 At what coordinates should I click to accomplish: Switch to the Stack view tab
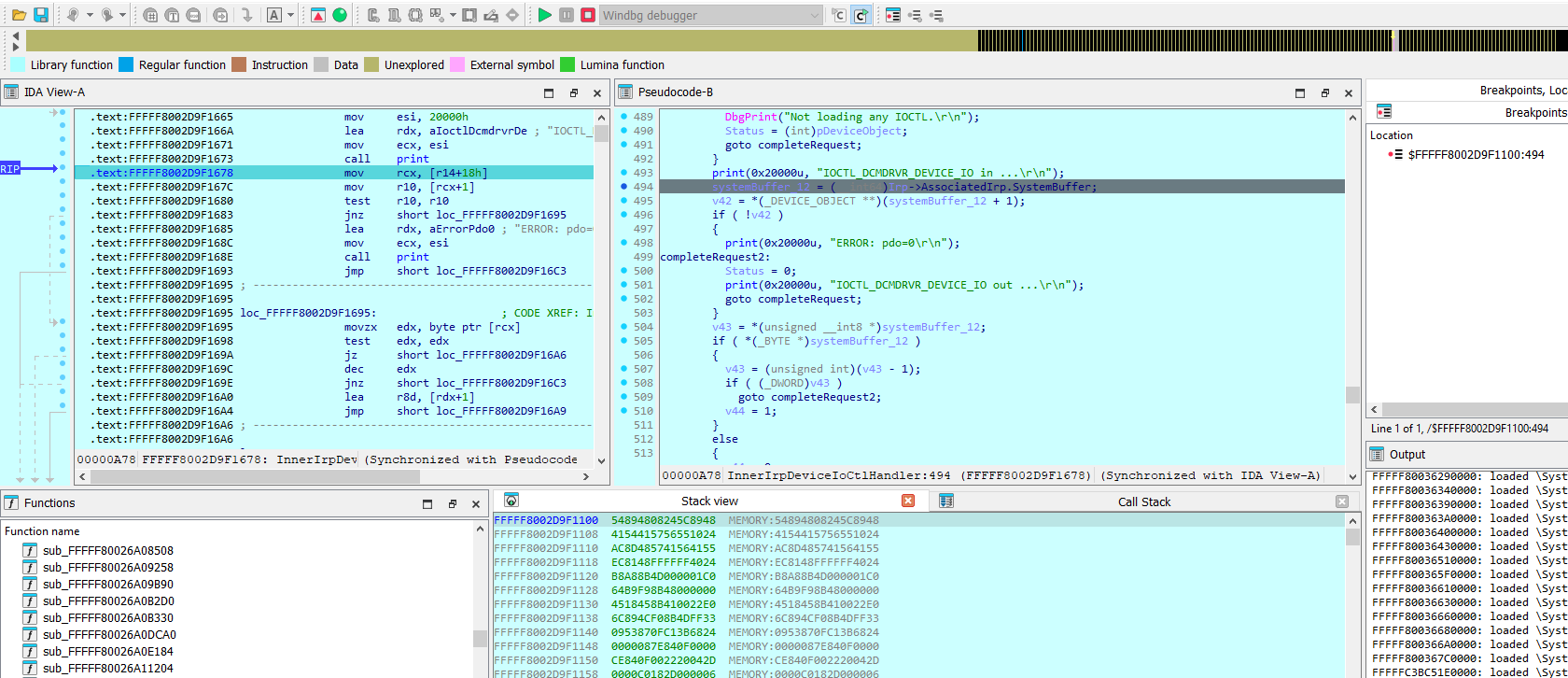[709, 501]
